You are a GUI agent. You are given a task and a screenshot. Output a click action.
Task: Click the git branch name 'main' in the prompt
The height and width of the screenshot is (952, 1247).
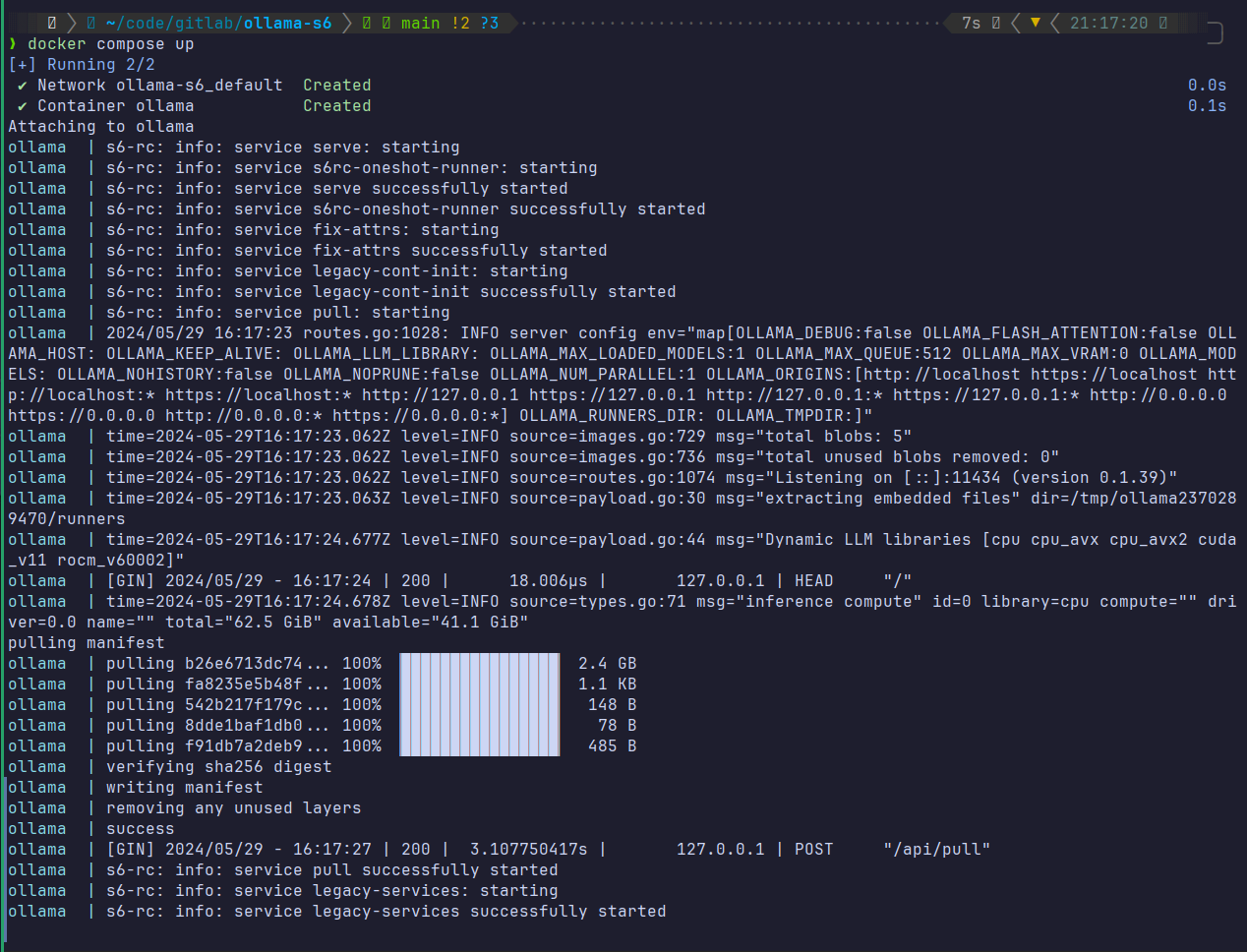pos(420,23)
